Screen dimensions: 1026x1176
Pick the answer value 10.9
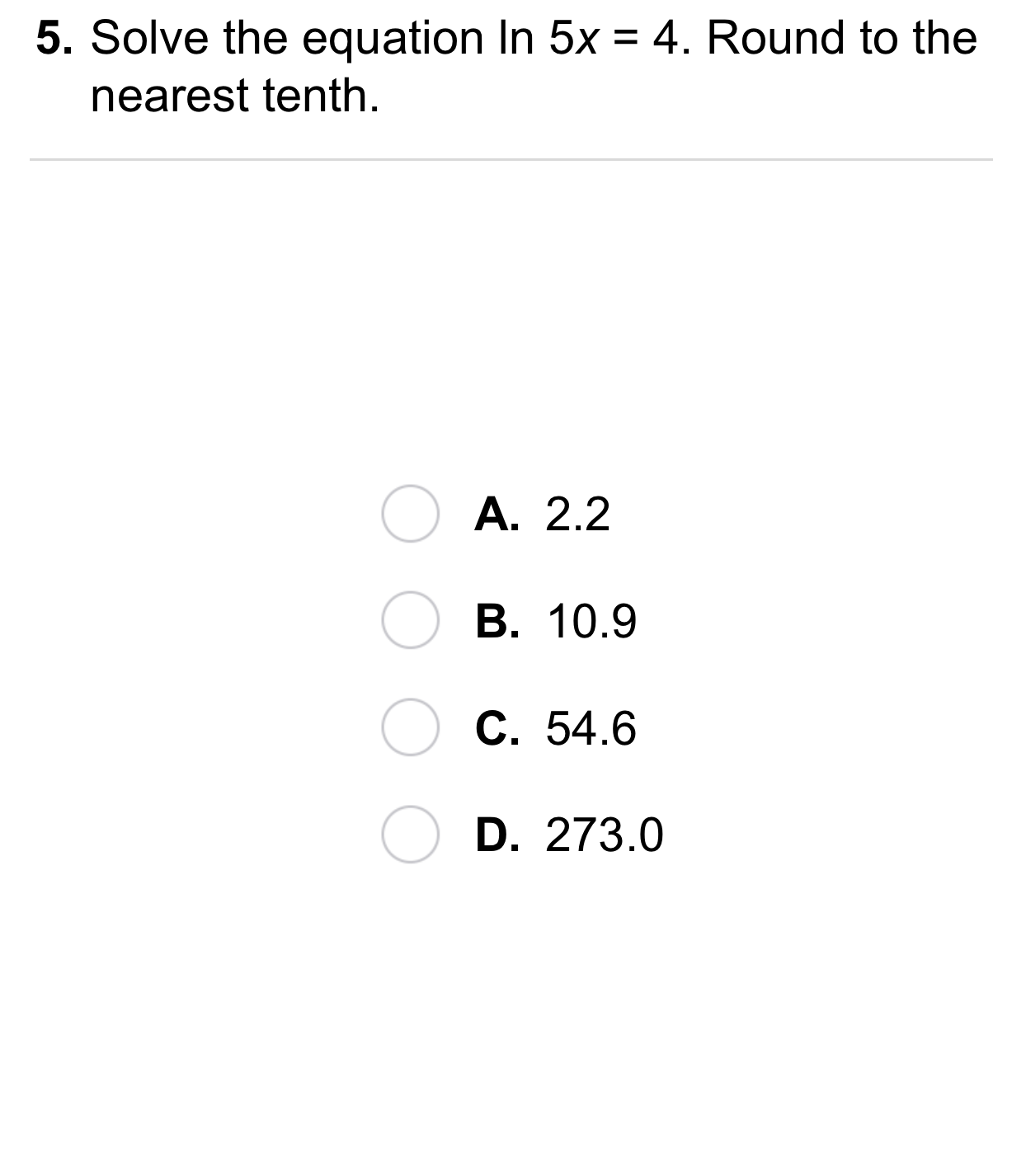pyautogui.click(x=592, y=621)
